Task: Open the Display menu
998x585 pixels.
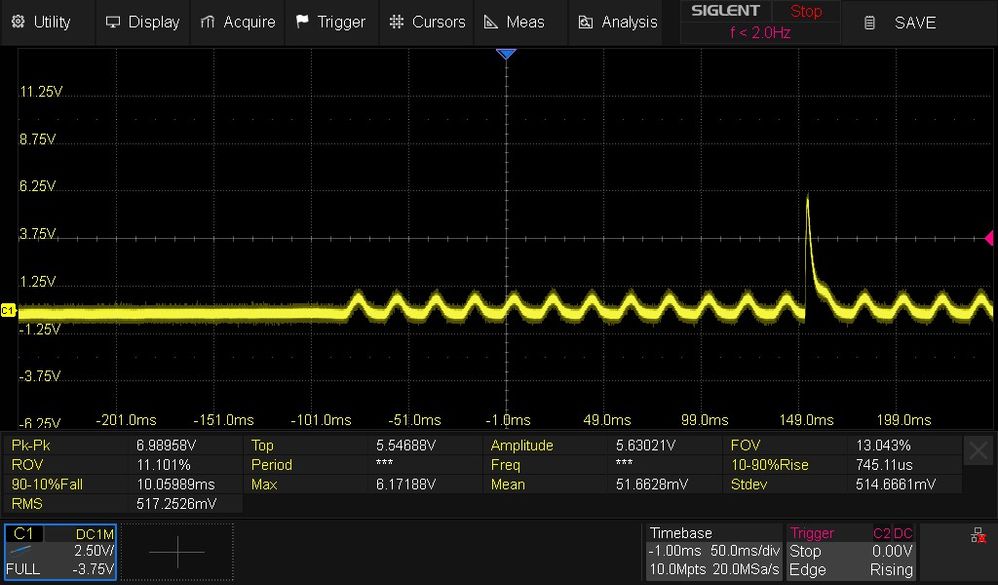Action: [143, 22]
